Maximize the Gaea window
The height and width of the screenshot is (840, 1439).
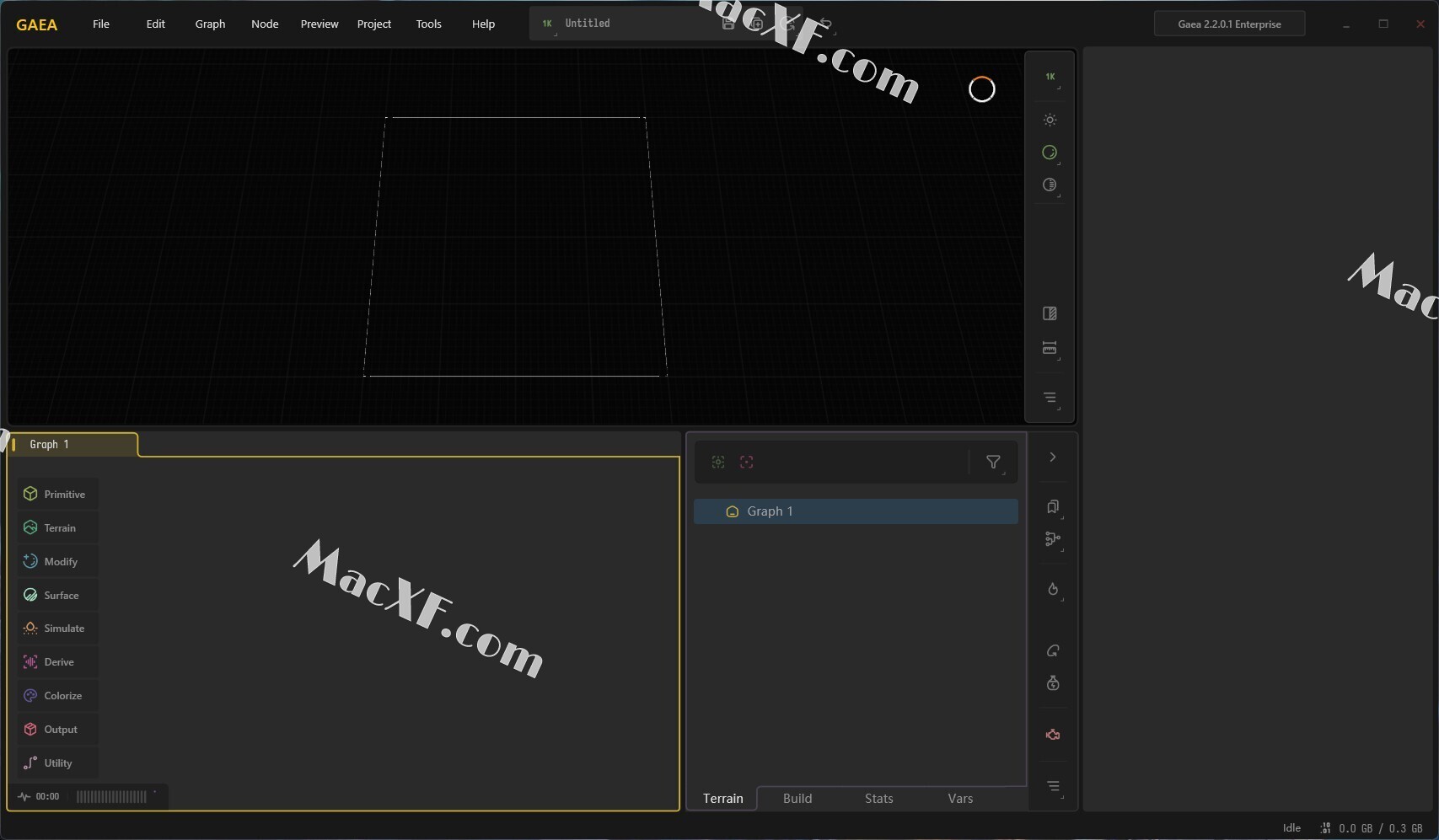pyautogui.click(x=1383, y=24)
